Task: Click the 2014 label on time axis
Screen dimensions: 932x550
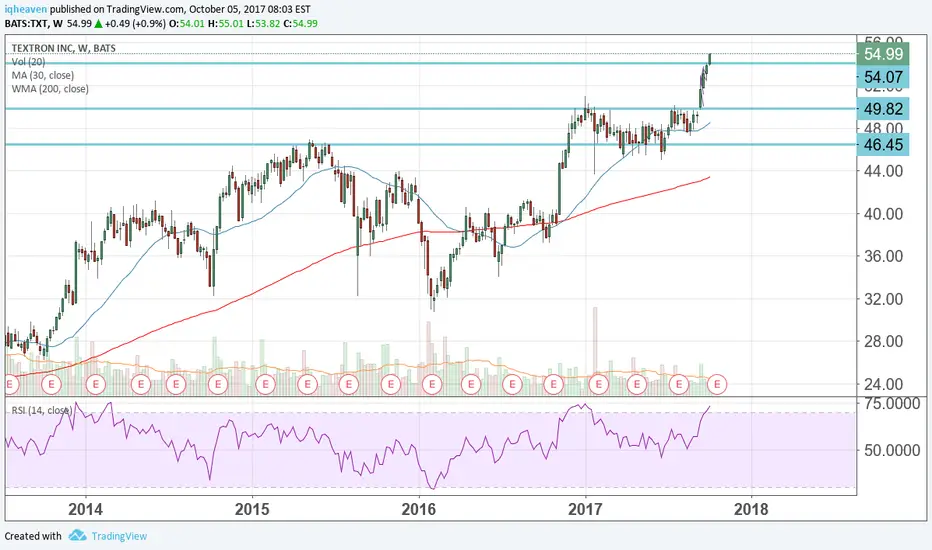Action: point(85,510)
